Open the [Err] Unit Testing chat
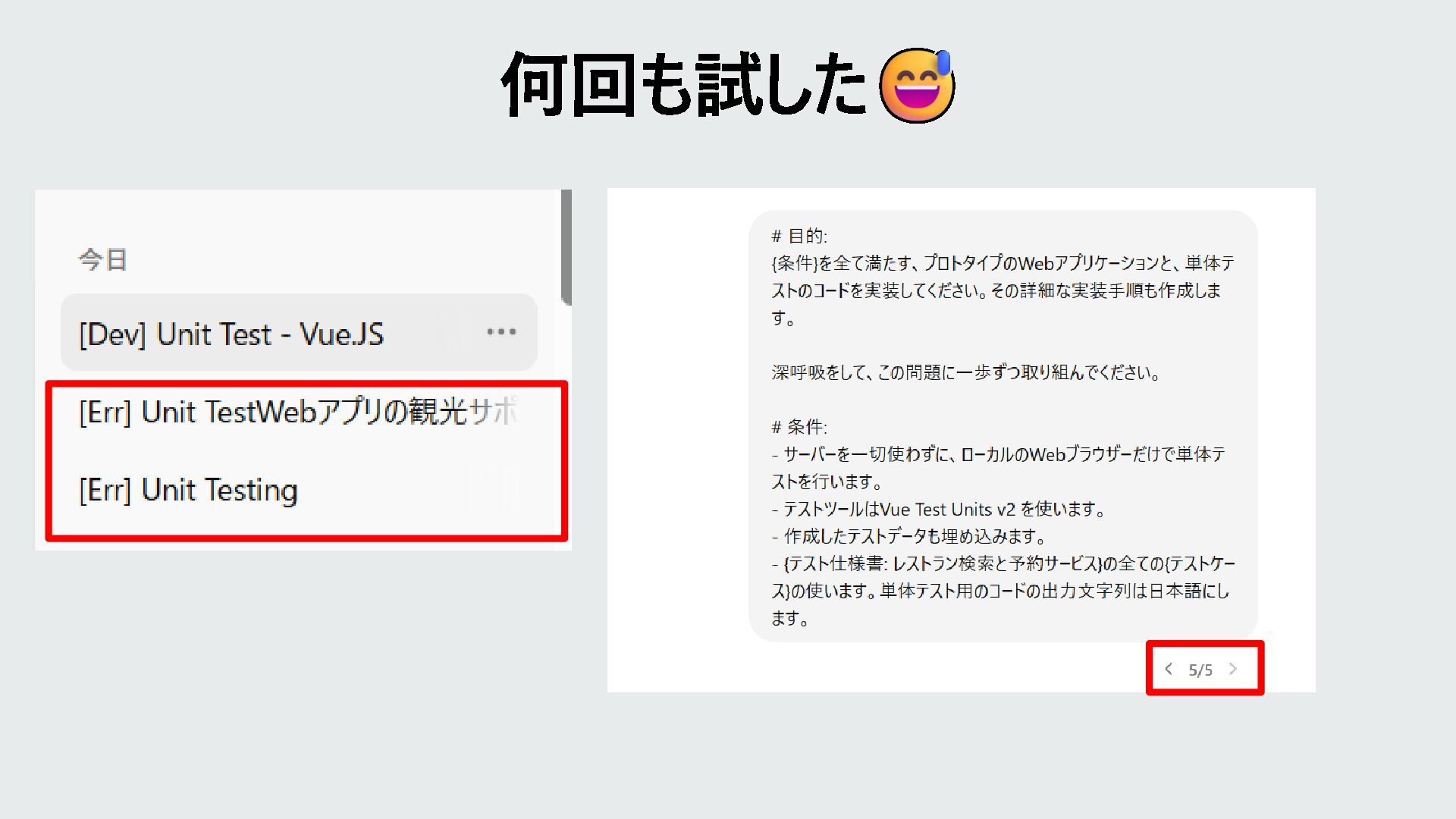The height and width of the screenshot is (819, 1456). (x=189, y=490)
